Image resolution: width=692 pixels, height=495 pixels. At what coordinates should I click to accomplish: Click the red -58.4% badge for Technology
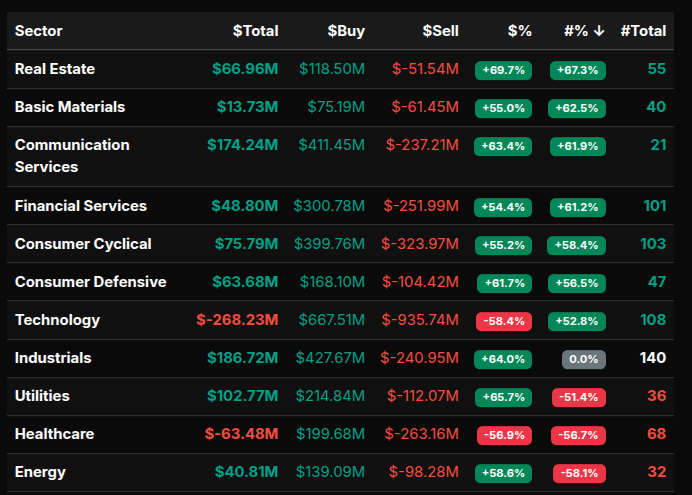[x=503, y=321]
